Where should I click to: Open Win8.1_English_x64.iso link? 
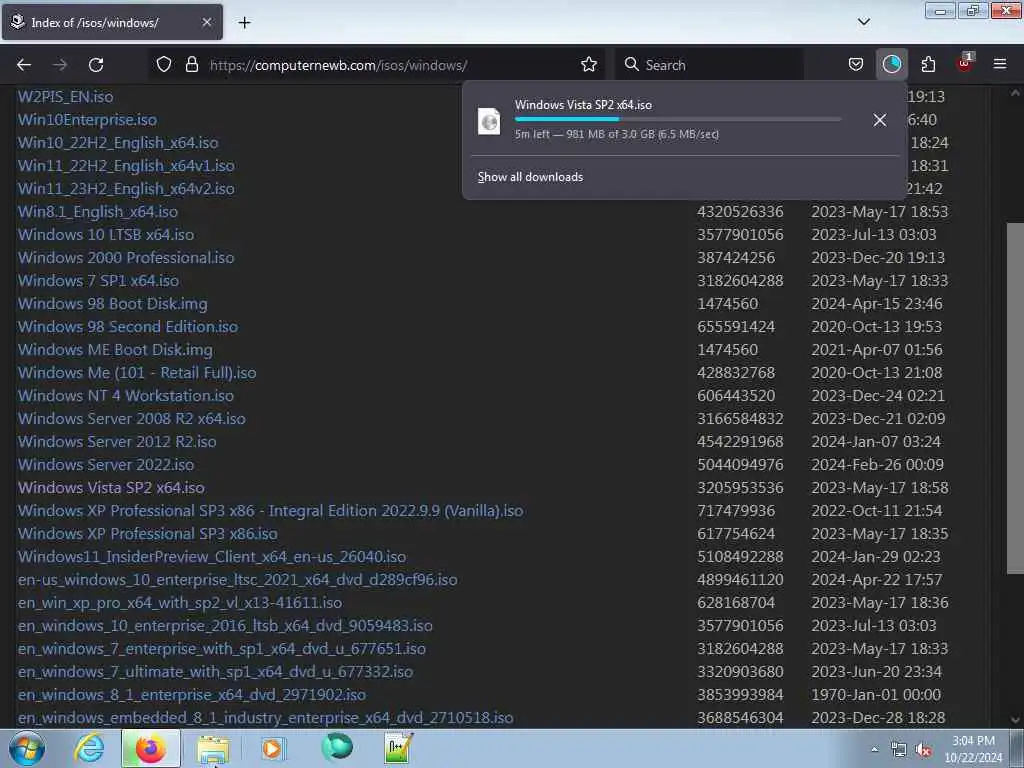click(98, 212)
